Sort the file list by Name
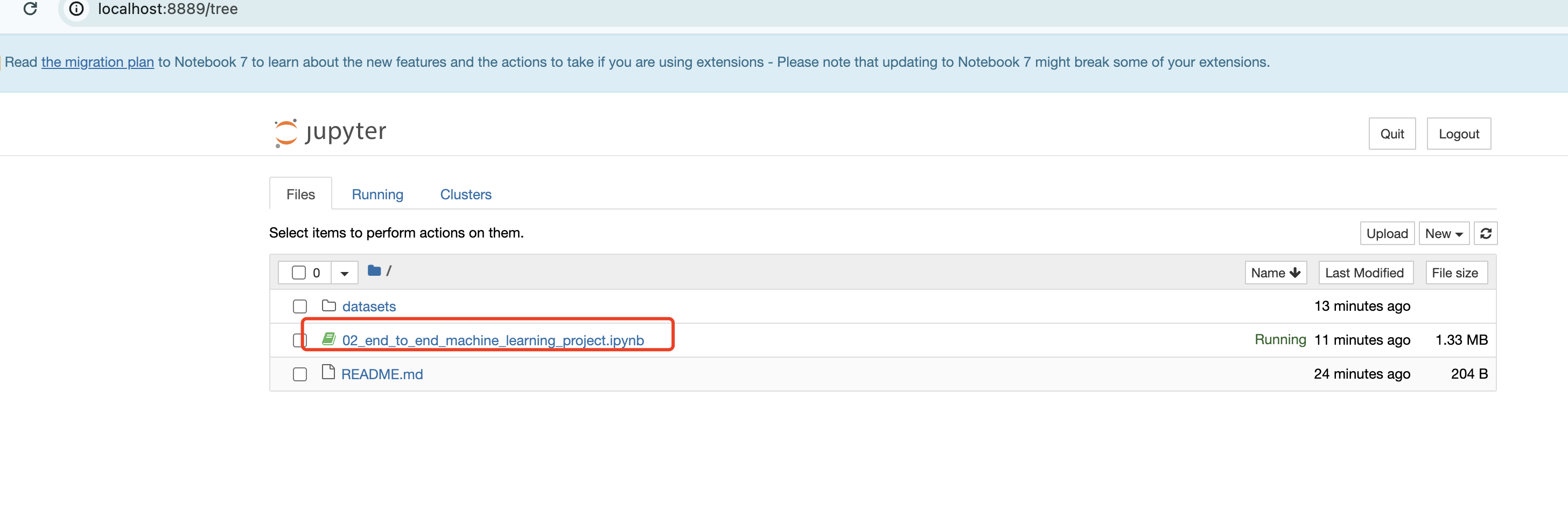 (x=1275, y=273)
